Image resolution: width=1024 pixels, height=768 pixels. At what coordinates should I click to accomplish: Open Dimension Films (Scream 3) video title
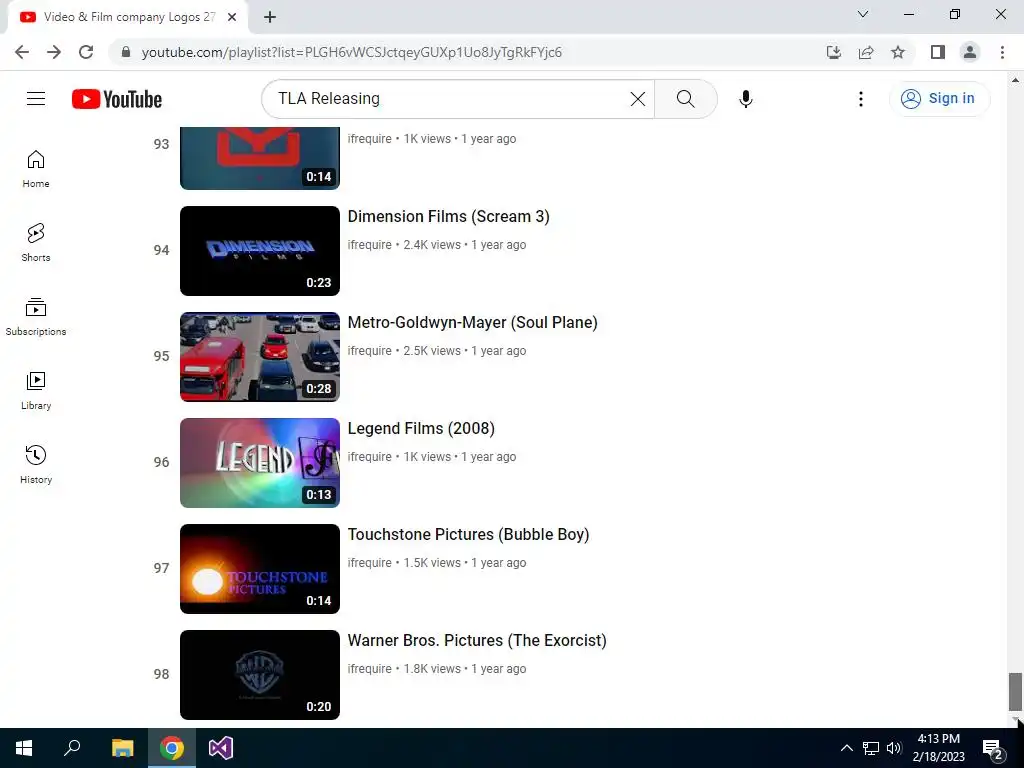[x=449, y=216]
